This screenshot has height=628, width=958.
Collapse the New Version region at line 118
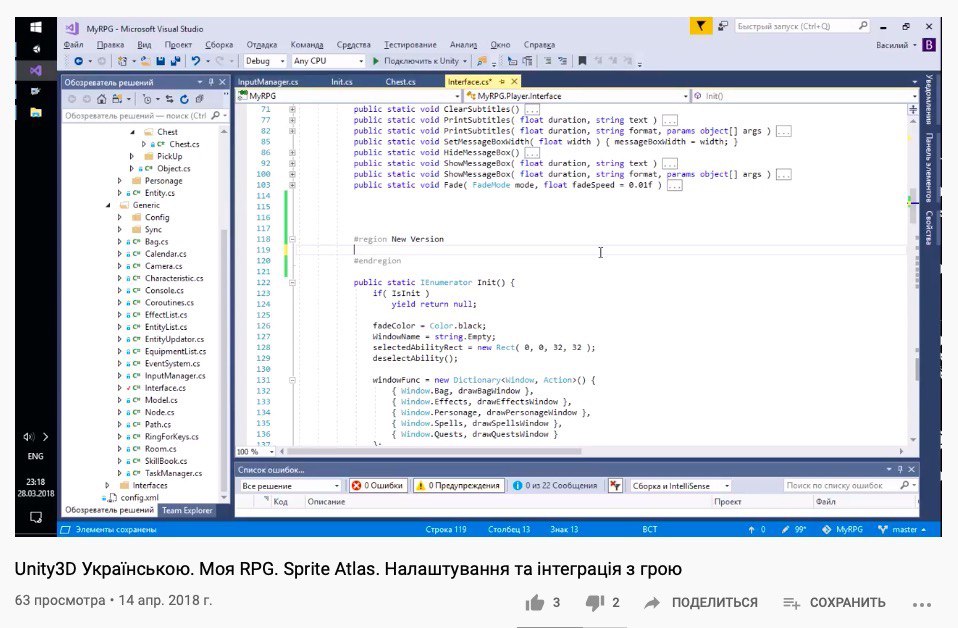click(x=292, y=239)
